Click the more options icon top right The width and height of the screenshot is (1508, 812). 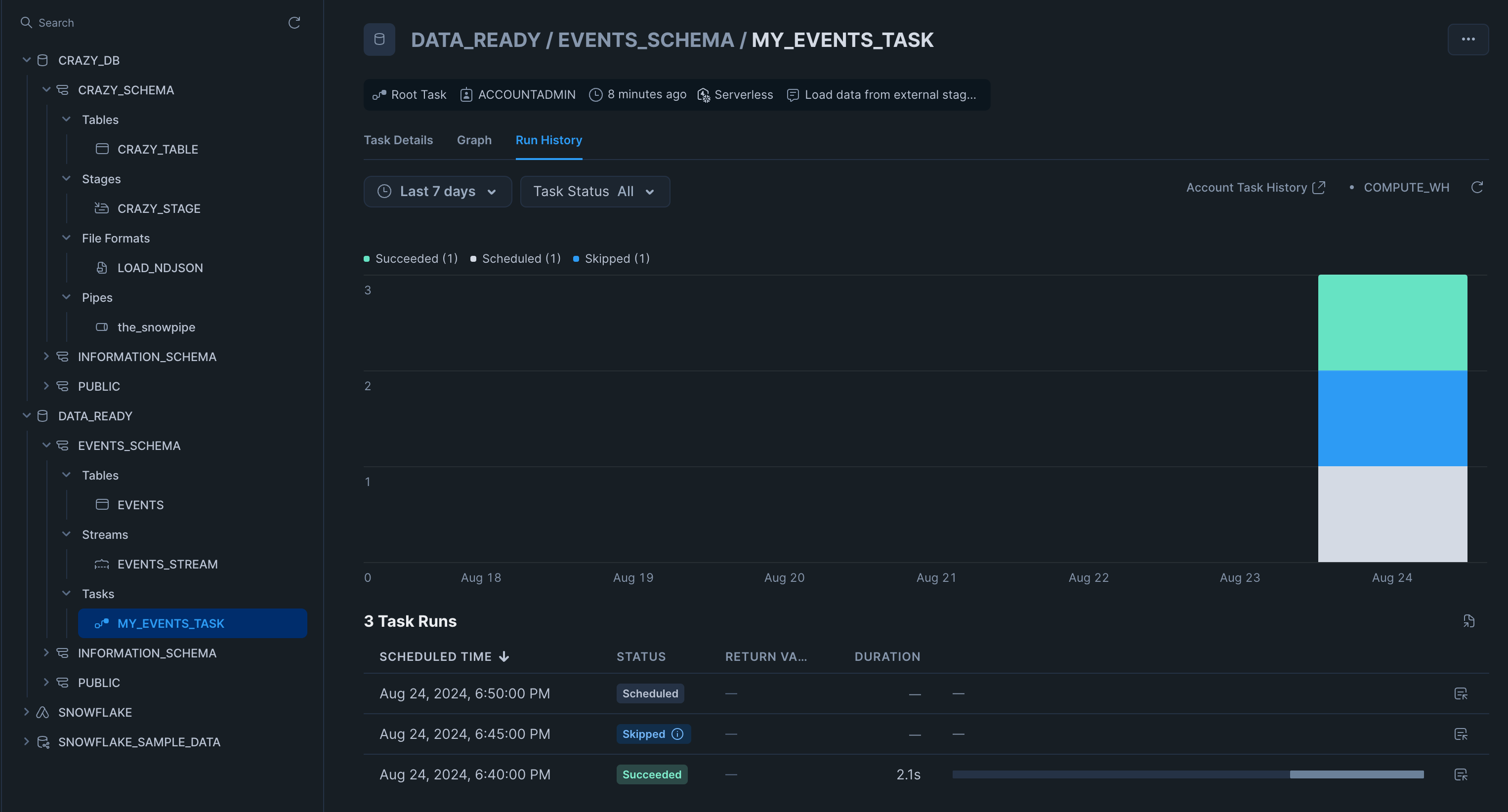tap(1468, 39)
